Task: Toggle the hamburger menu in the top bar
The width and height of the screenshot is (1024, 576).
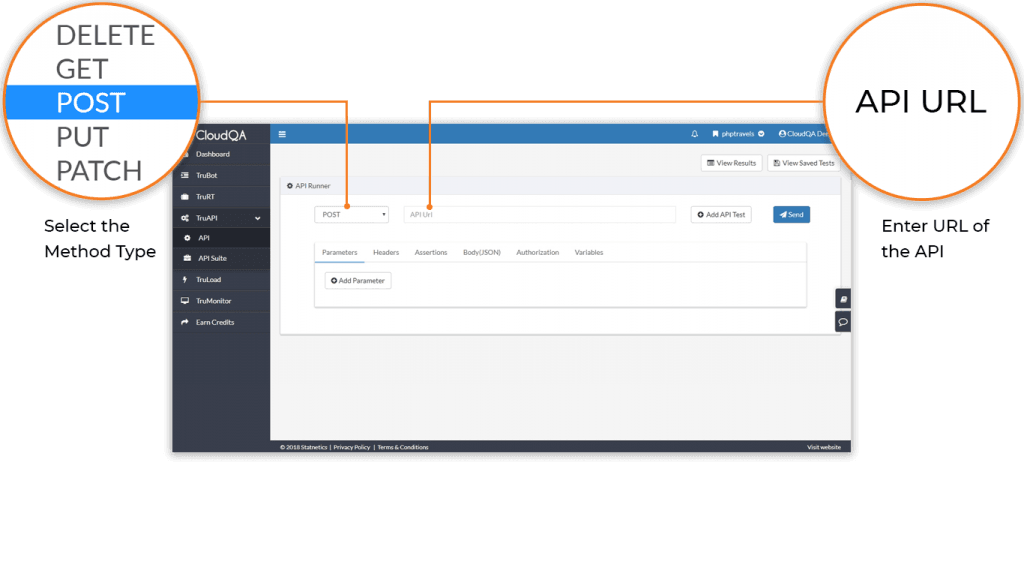Action: click(x=282, y=134)
